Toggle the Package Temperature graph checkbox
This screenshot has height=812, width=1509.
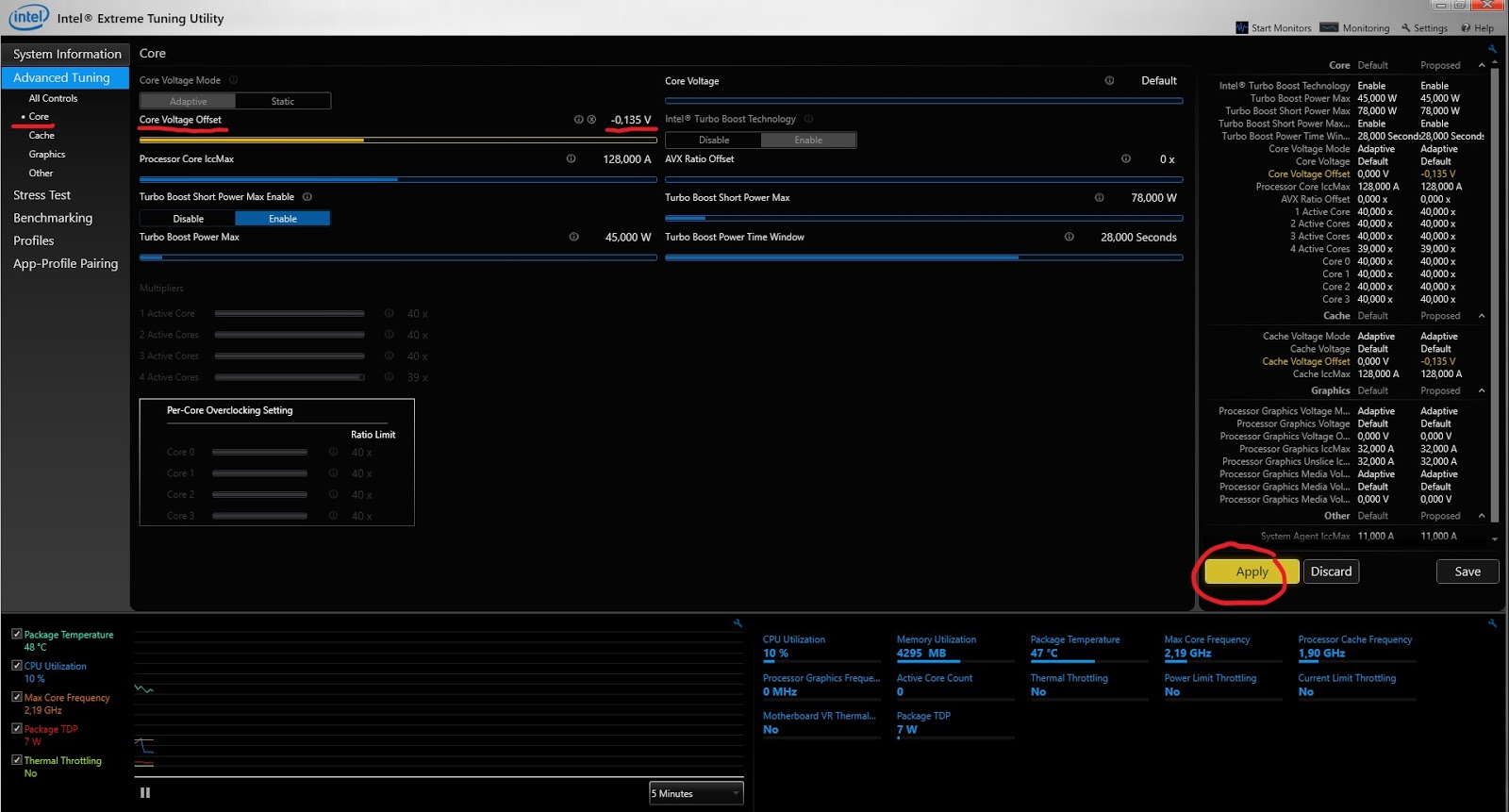click(16, 634)
